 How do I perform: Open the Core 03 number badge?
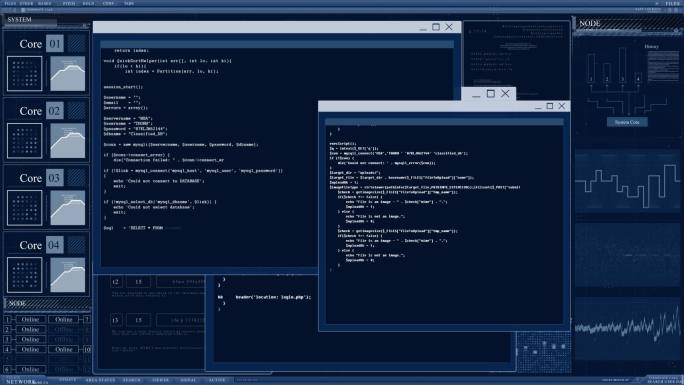[55, 178]
